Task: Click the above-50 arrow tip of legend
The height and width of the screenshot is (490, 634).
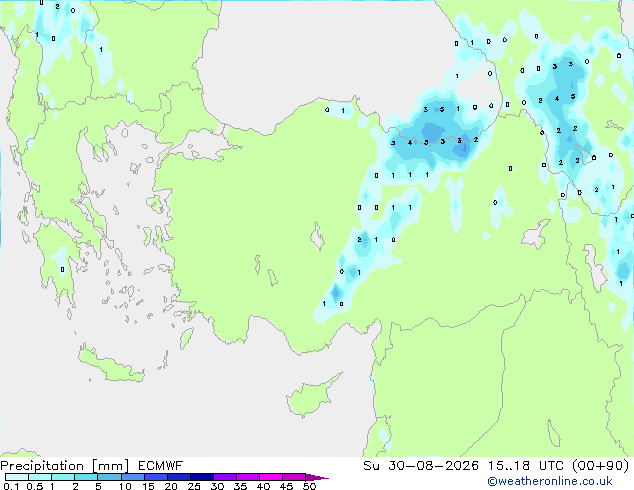Action: (317, 477)
